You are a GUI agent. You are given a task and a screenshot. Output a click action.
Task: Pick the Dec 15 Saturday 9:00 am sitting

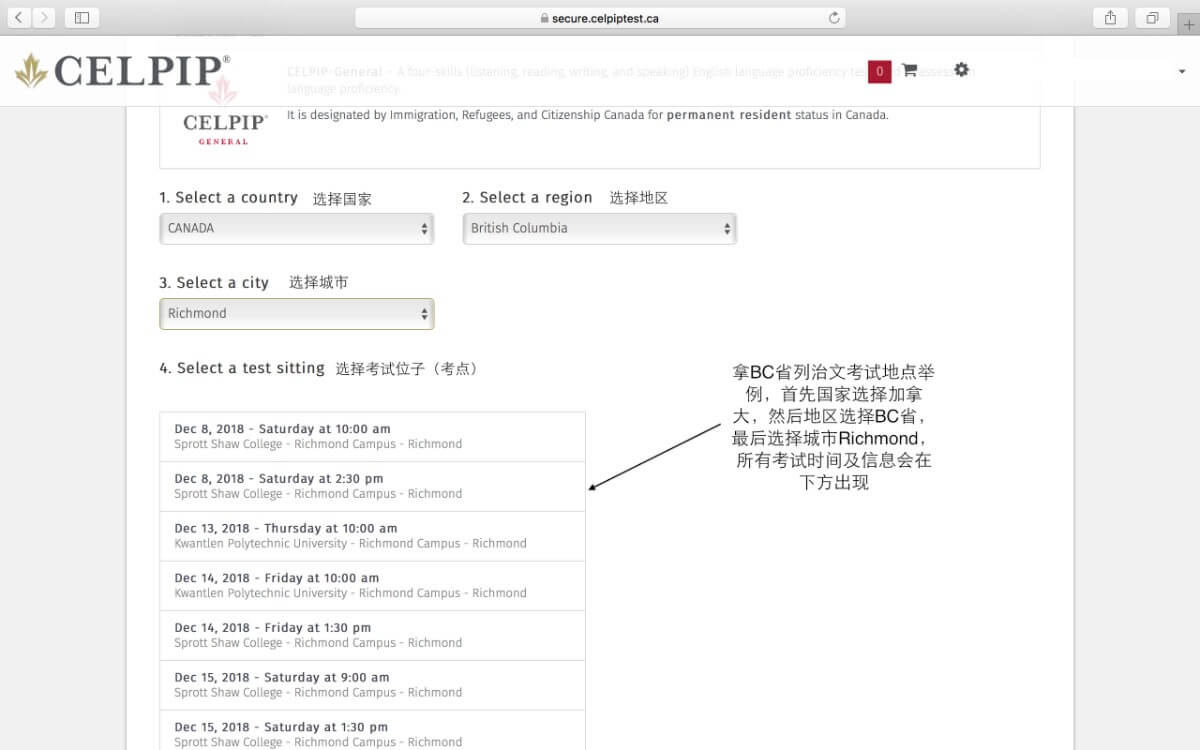372,685
